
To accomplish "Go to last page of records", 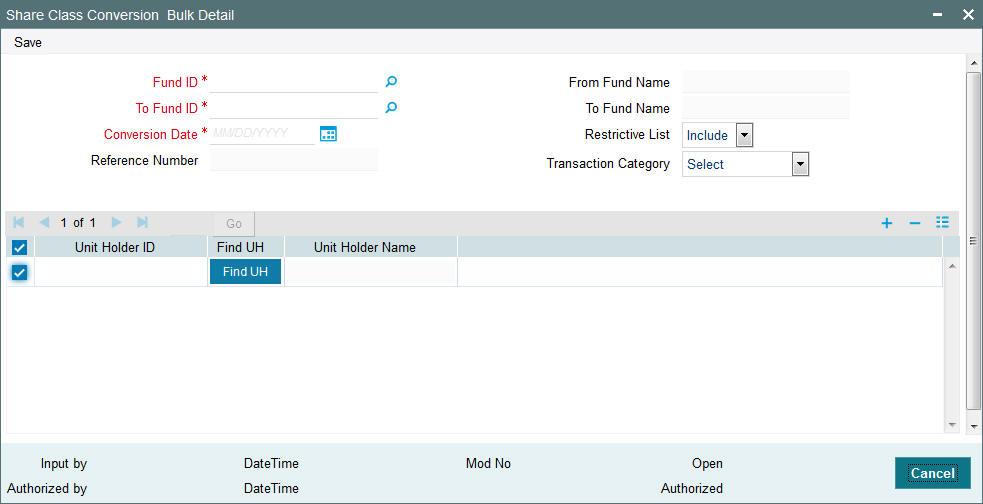I will 142,223.
